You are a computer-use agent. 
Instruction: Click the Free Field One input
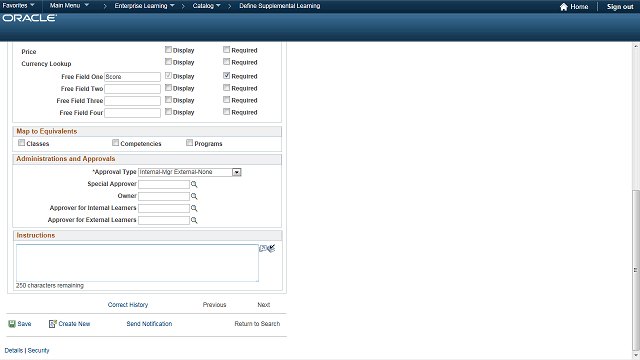(132, 77)
